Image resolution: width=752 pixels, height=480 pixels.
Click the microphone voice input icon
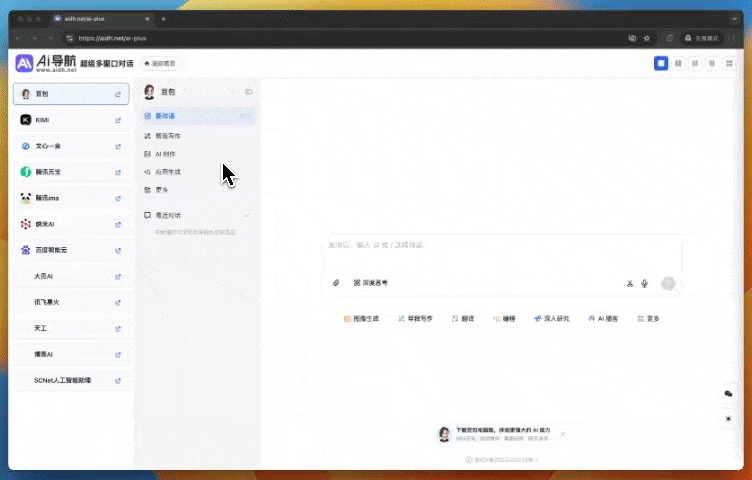pyautogui.click(x=645, y=283)
